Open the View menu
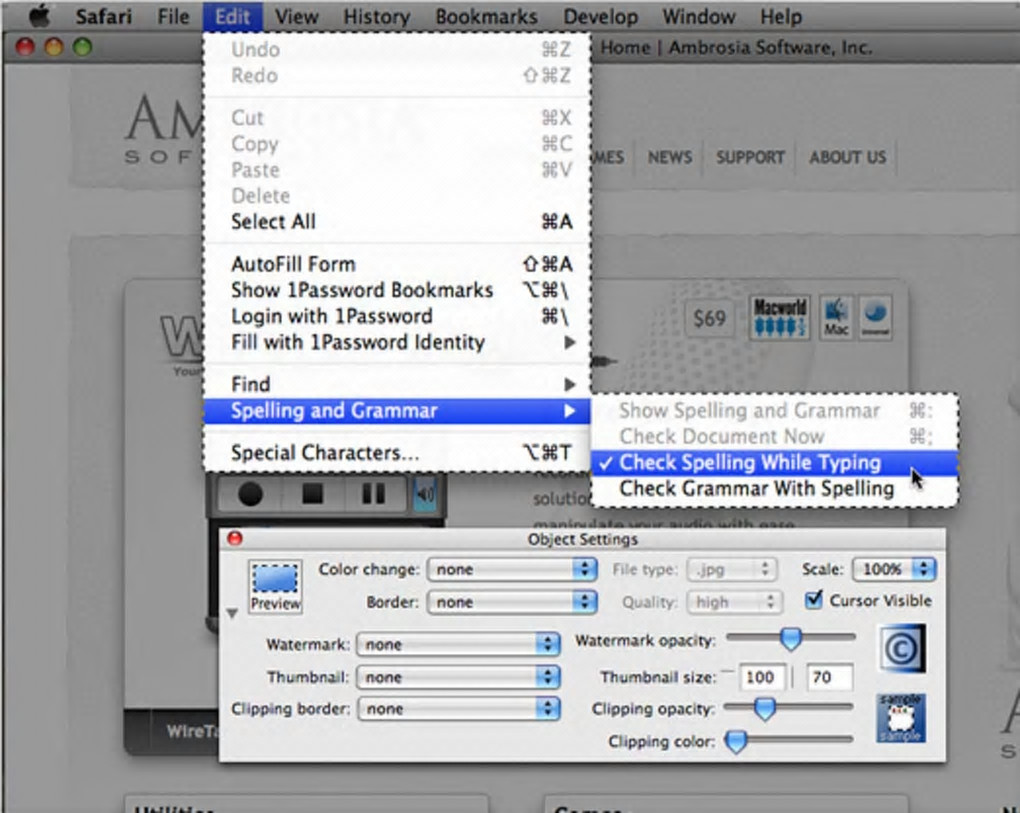The image size is (1020, 813). pos(297,16)
